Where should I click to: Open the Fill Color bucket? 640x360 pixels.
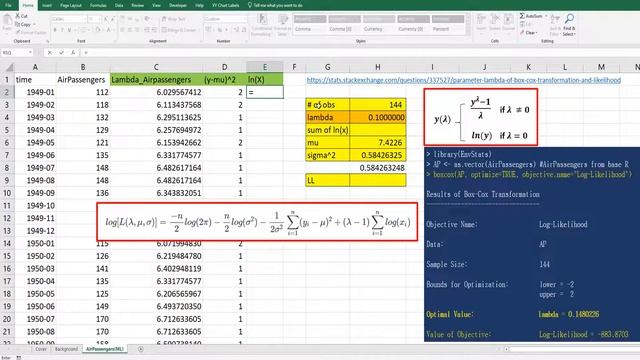[x=98, y=30]
